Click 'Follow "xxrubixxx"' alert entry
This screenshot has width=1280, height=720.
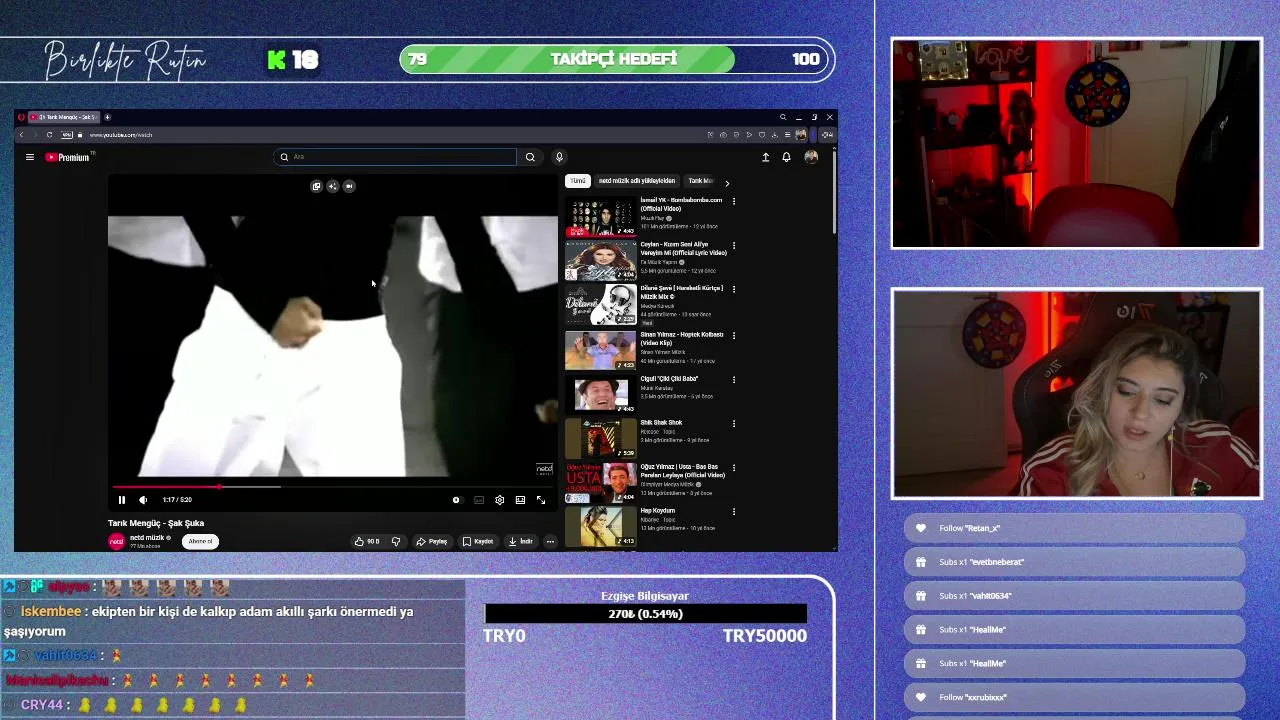pos(1075,697)
